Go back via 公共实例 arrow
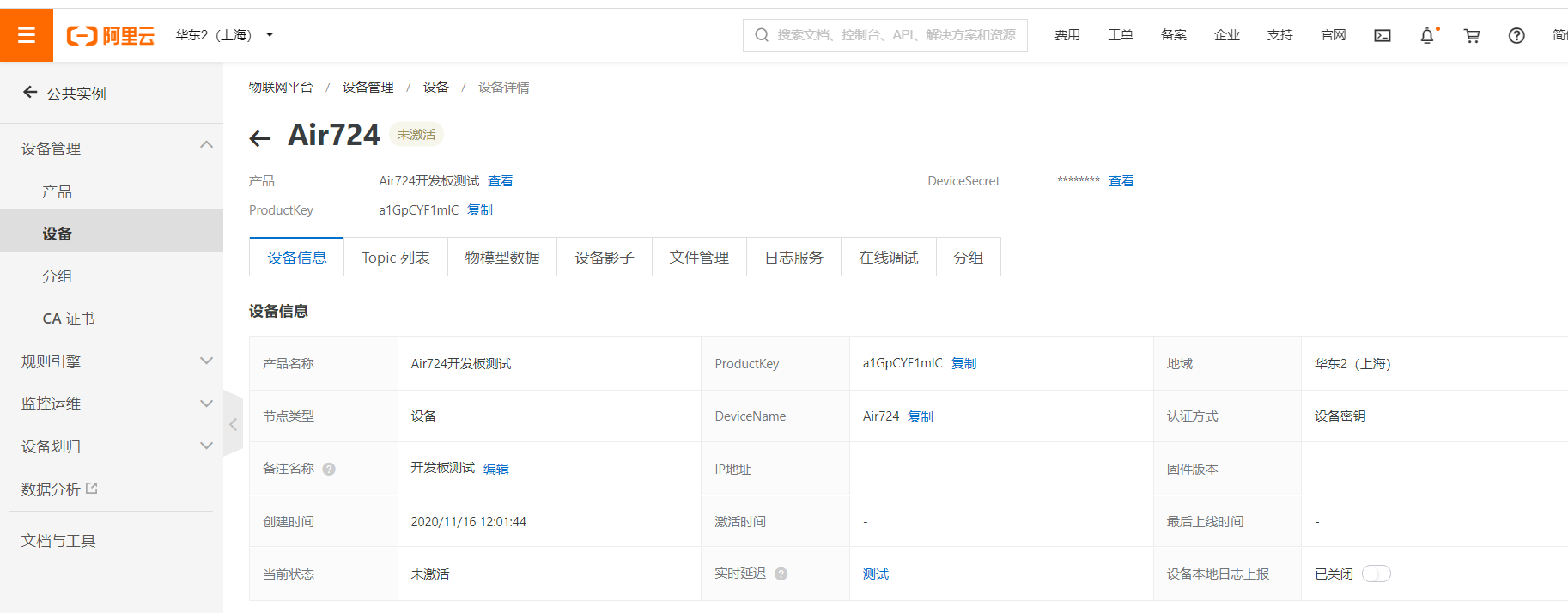The image size is (1568, 613). tap(30, 92)
